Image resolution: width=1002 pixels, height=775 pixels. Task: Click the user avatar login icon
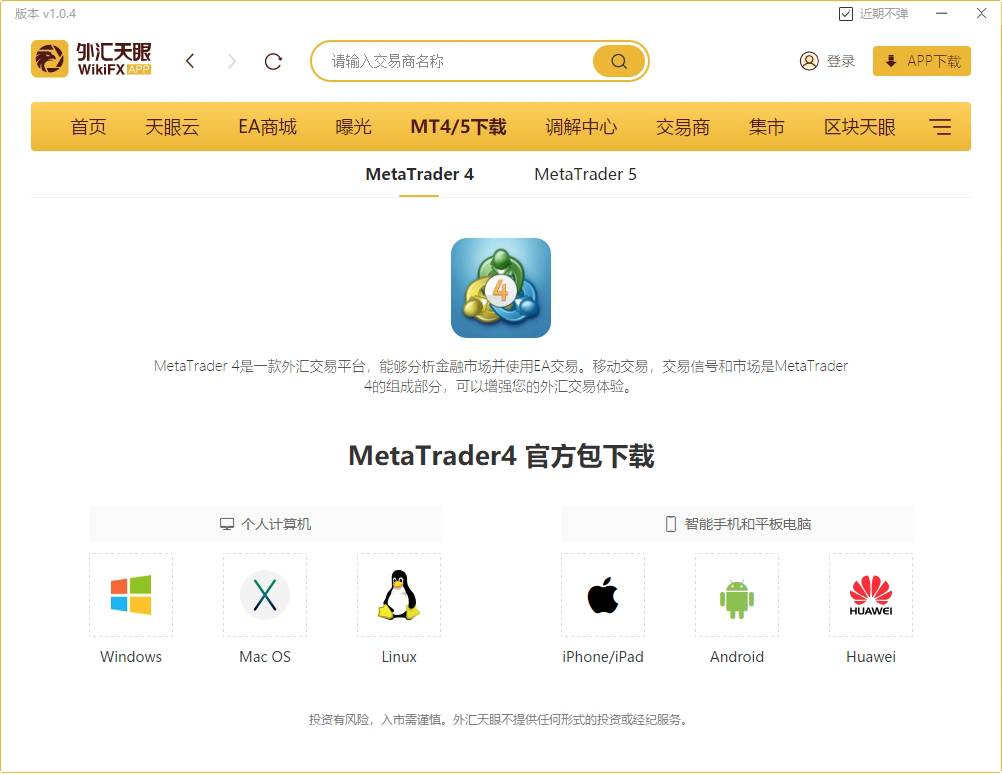[x=809, y=61]
